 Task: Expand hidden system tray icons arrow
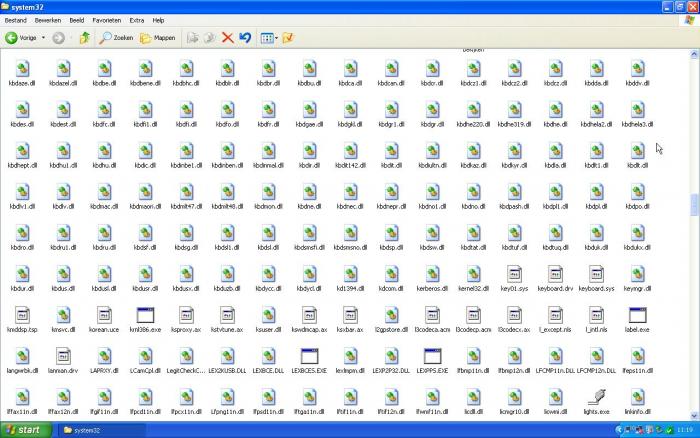(x=619, y=430)
